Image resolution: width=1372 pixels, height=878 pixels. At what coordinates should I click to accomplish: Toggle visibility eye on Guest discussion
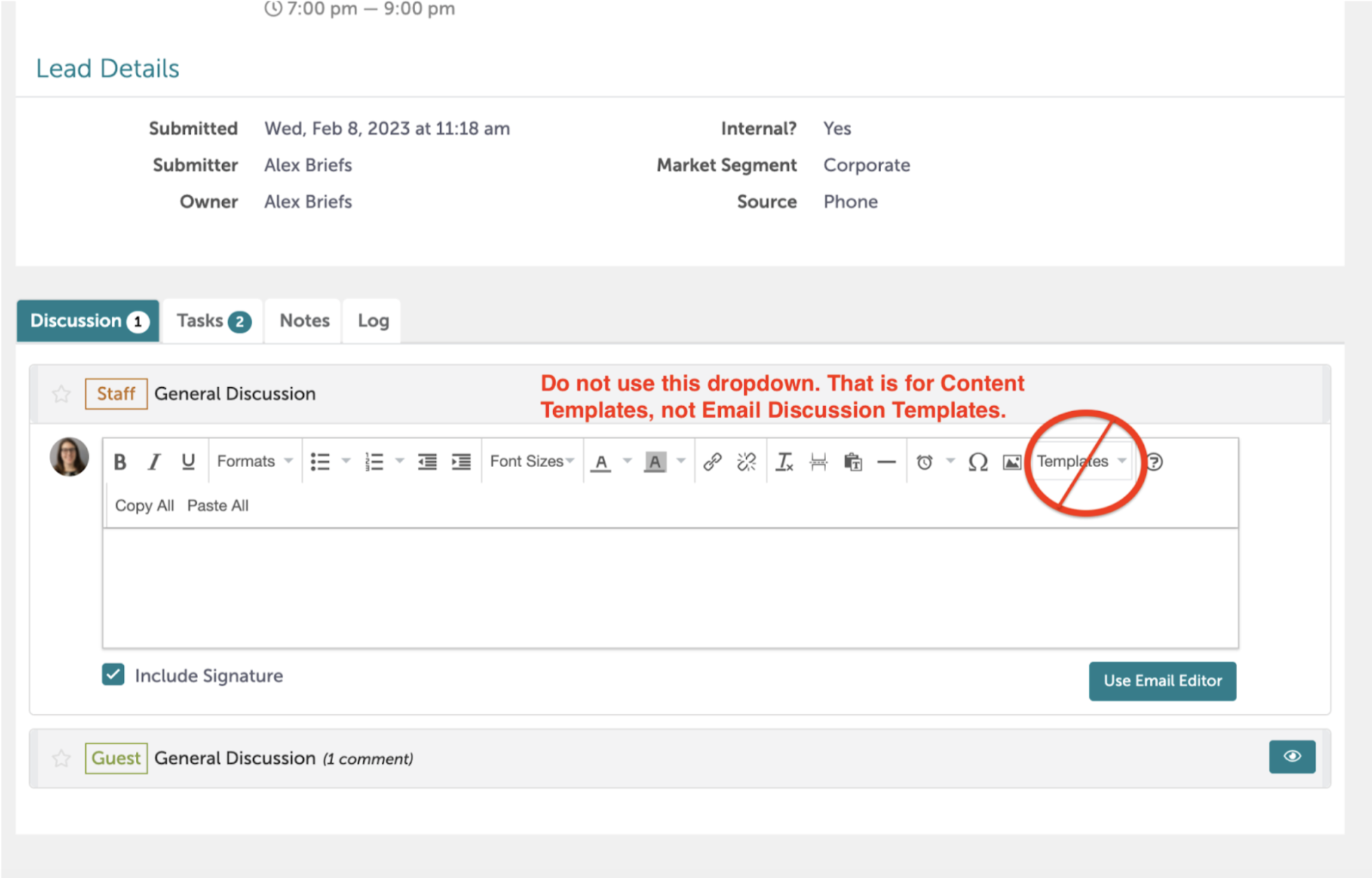click(1291, 757)
